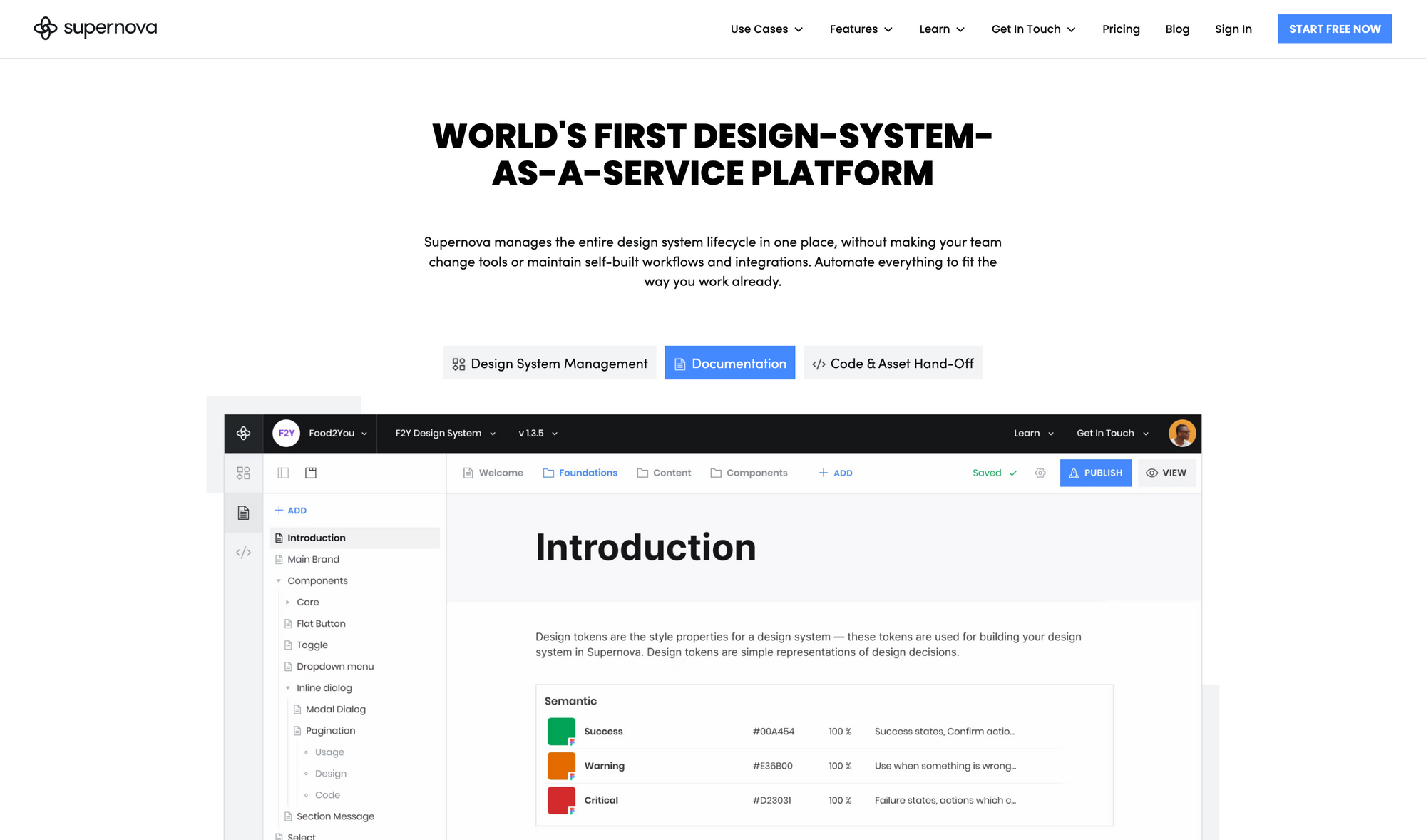Image resolution: width=1426 pixels, height=840 pixels.
Task: Click the red Critical color swatch
Action: 561,800
